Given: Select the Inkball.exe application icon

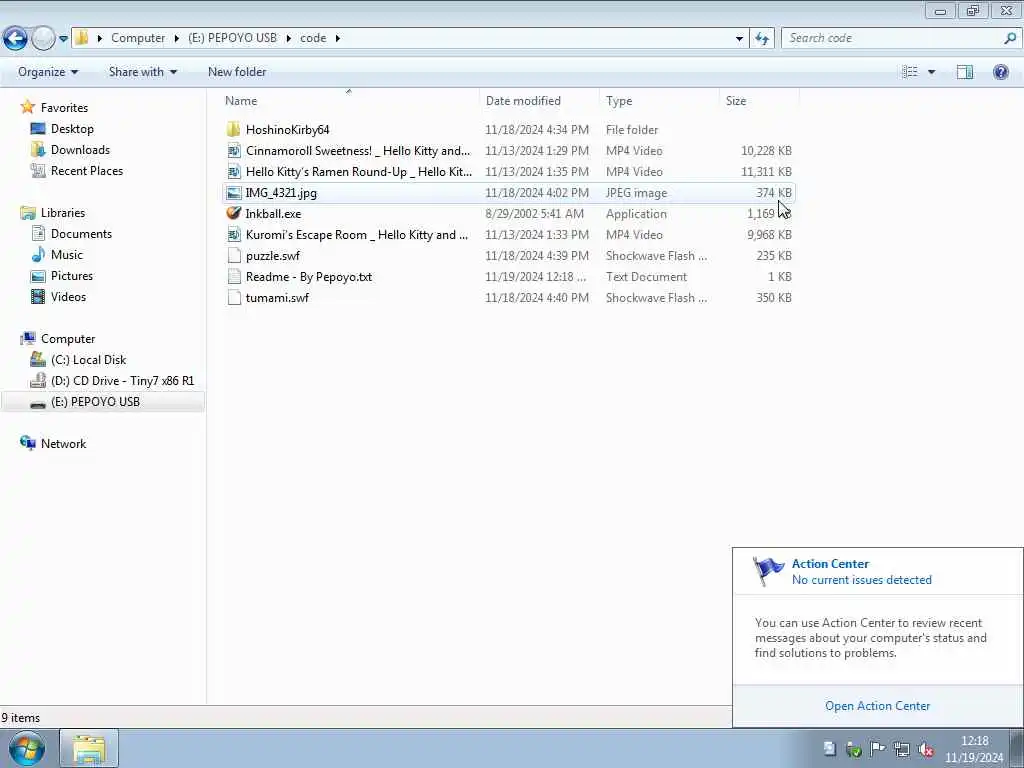Looking at the screenshot, I should [233, 214].
